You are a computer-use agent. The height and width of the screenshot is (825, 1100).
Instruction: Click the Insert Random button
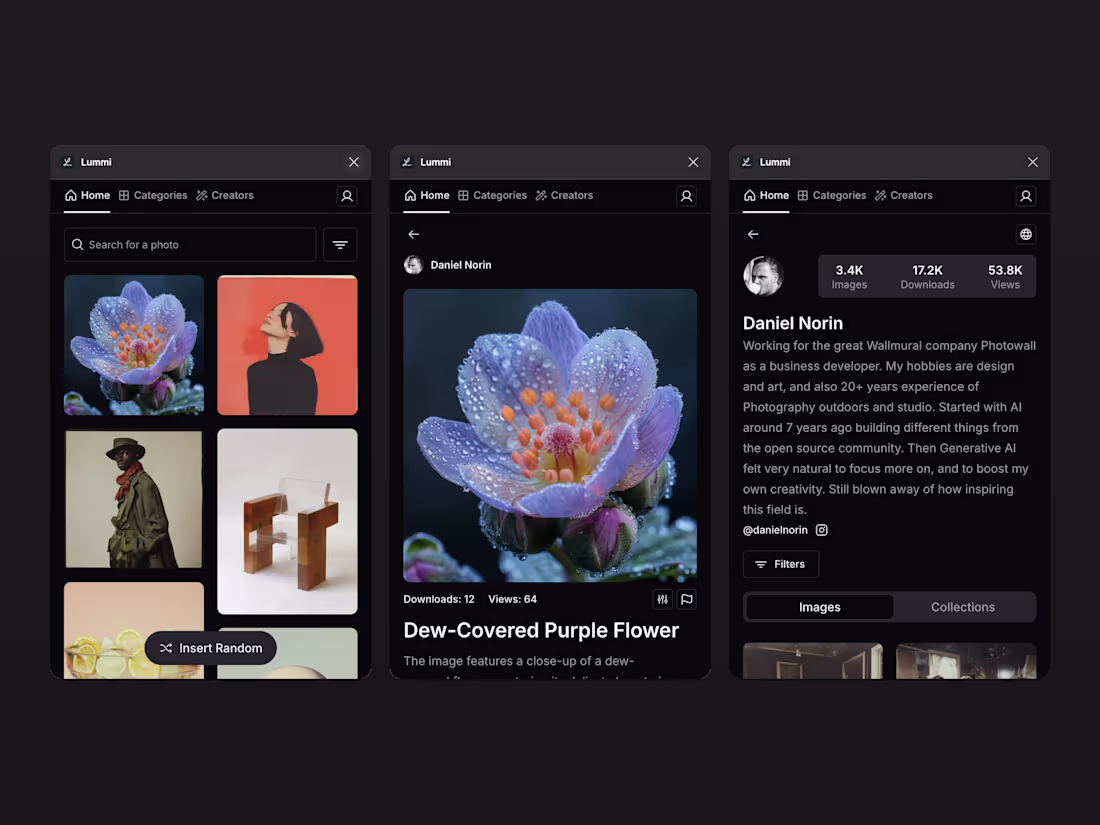pyautogui.click(x=210, y=648)
